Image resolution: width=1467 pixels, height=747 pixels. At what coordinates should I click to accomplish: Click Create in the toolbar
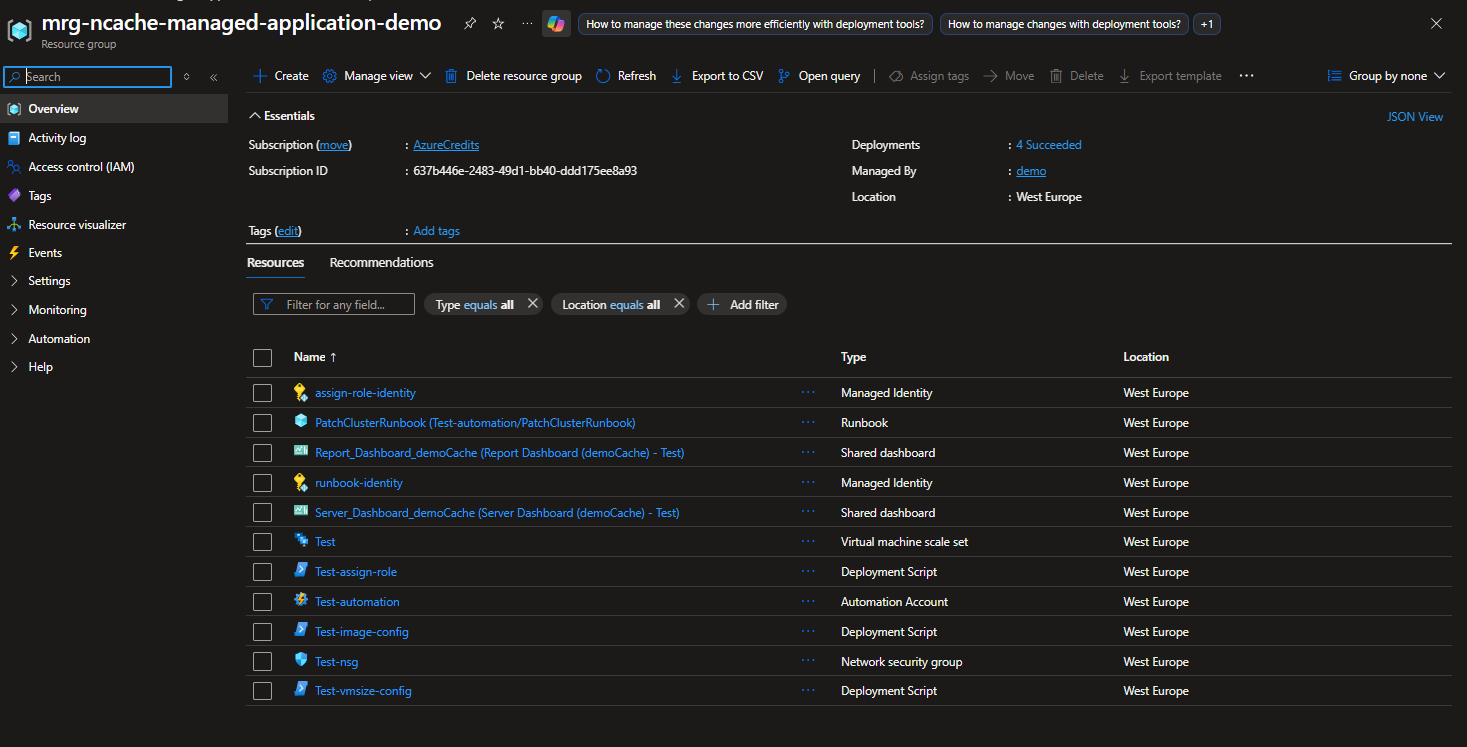tap(280, 76)
